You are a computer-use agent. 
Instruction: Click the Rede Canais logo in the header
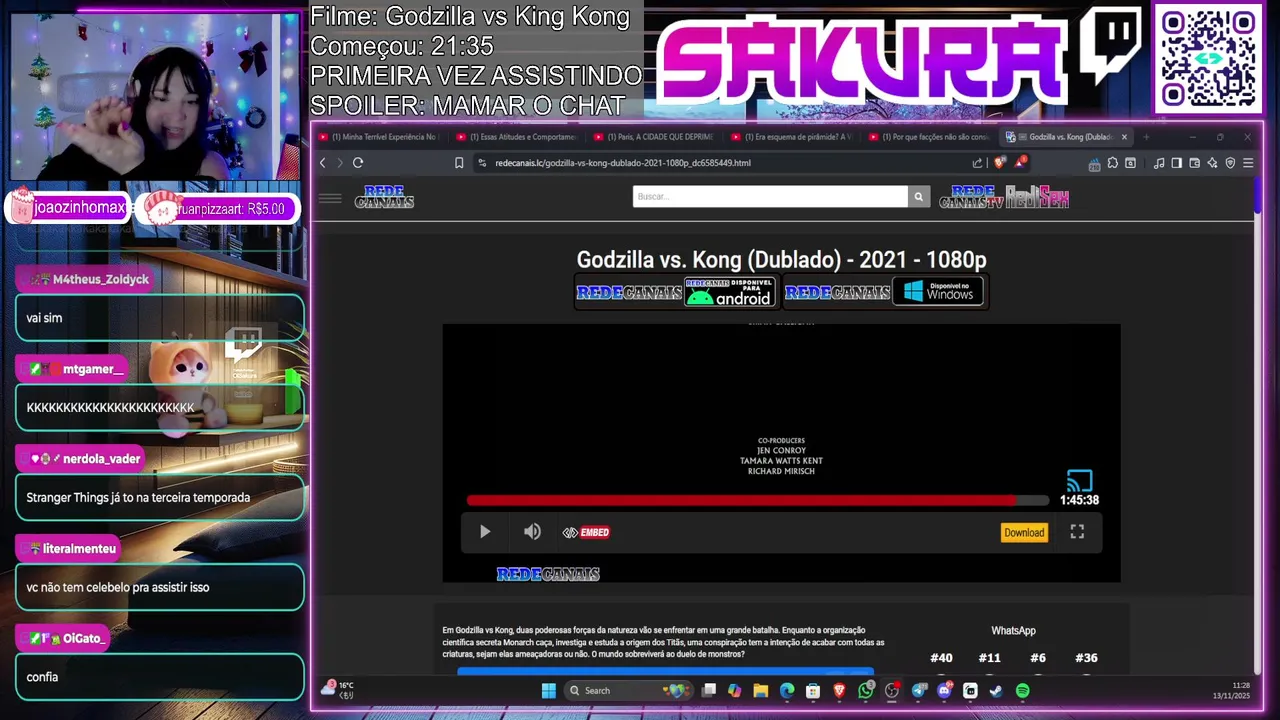[384, 198]
